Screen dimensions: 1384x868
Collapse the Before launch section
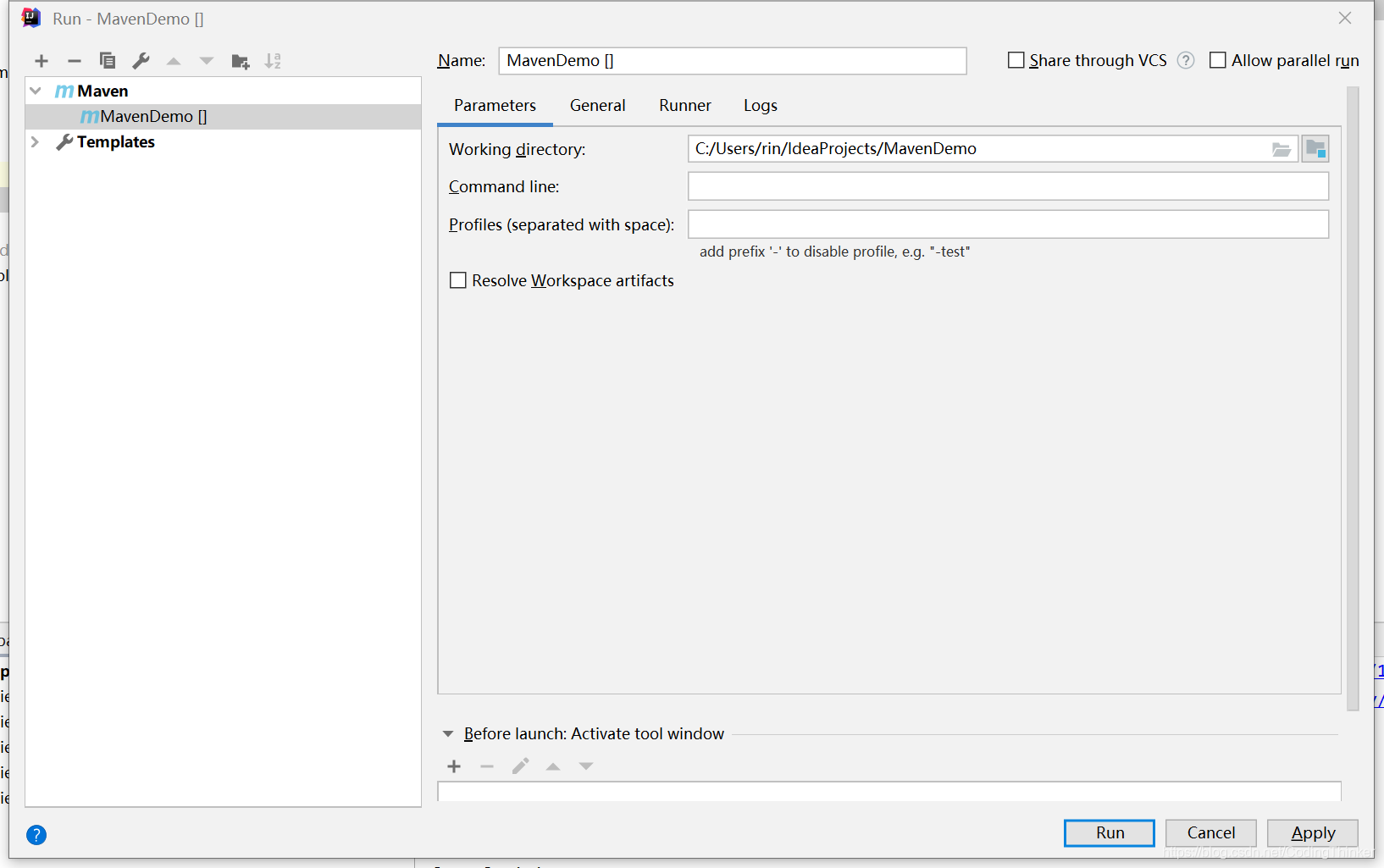coord(448,734)
